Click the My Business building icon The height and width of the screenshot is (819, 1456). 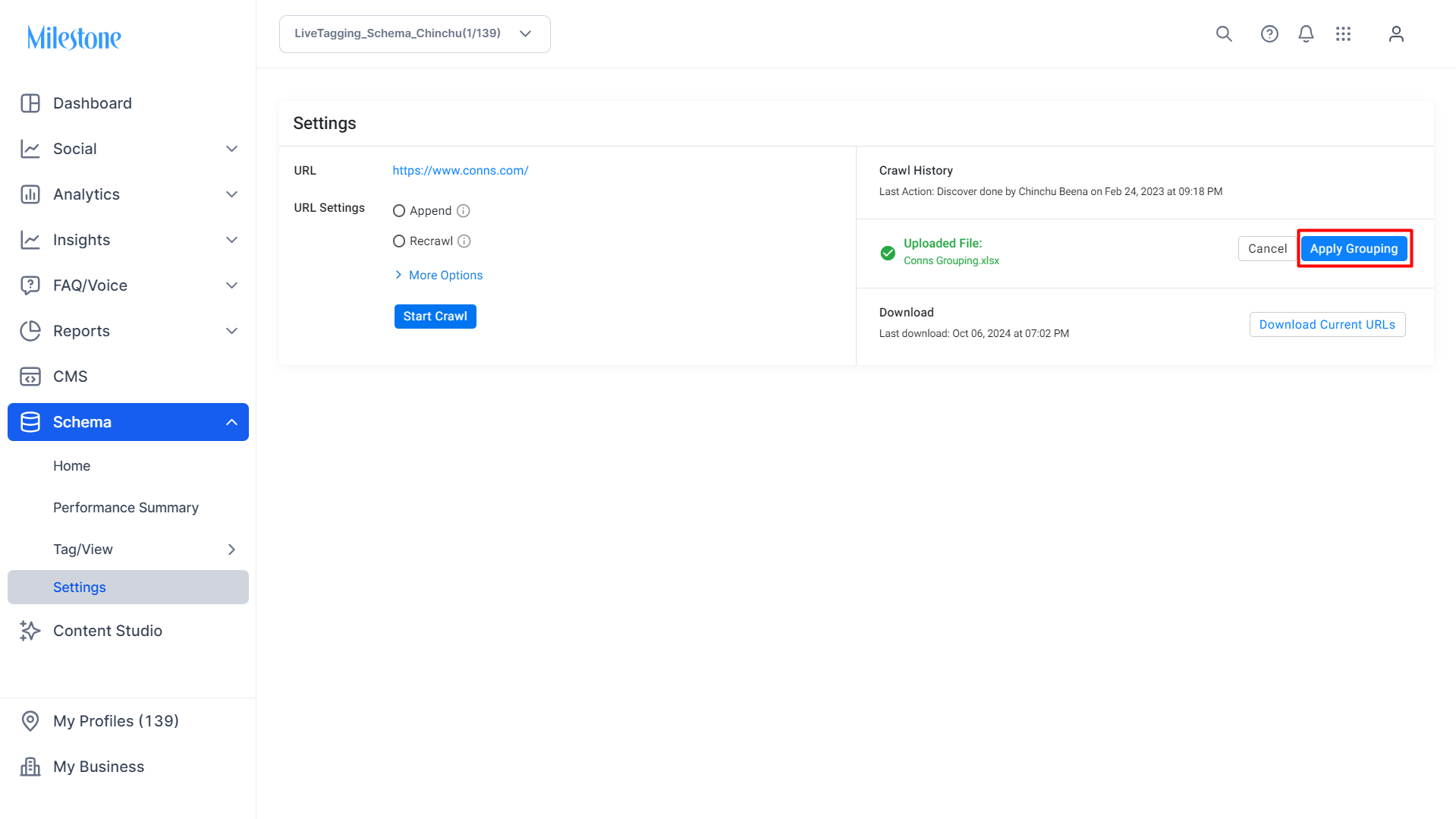click(30, 767)
